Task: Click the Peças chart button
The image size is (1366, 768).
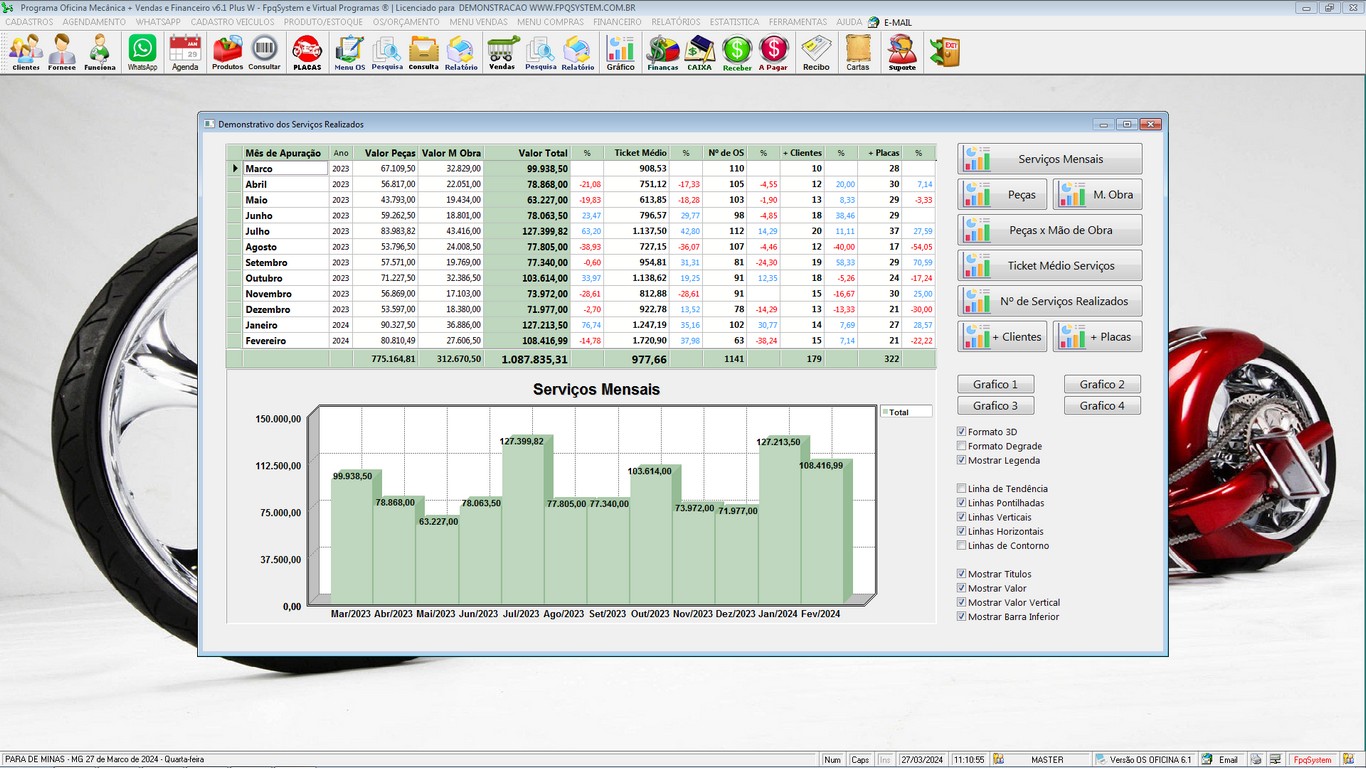Action: point(1002,195)
